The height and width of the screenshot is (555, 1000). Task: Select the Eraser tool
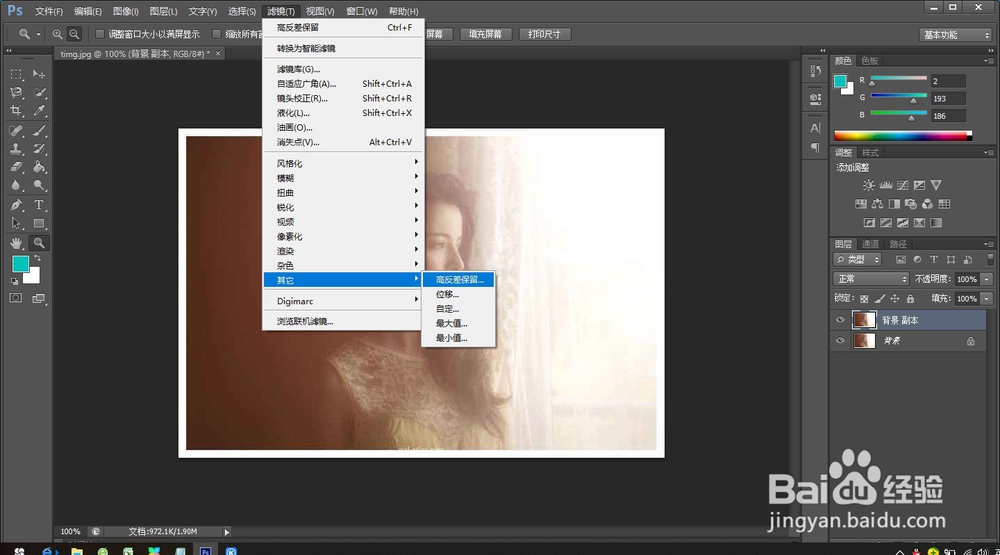16,167
